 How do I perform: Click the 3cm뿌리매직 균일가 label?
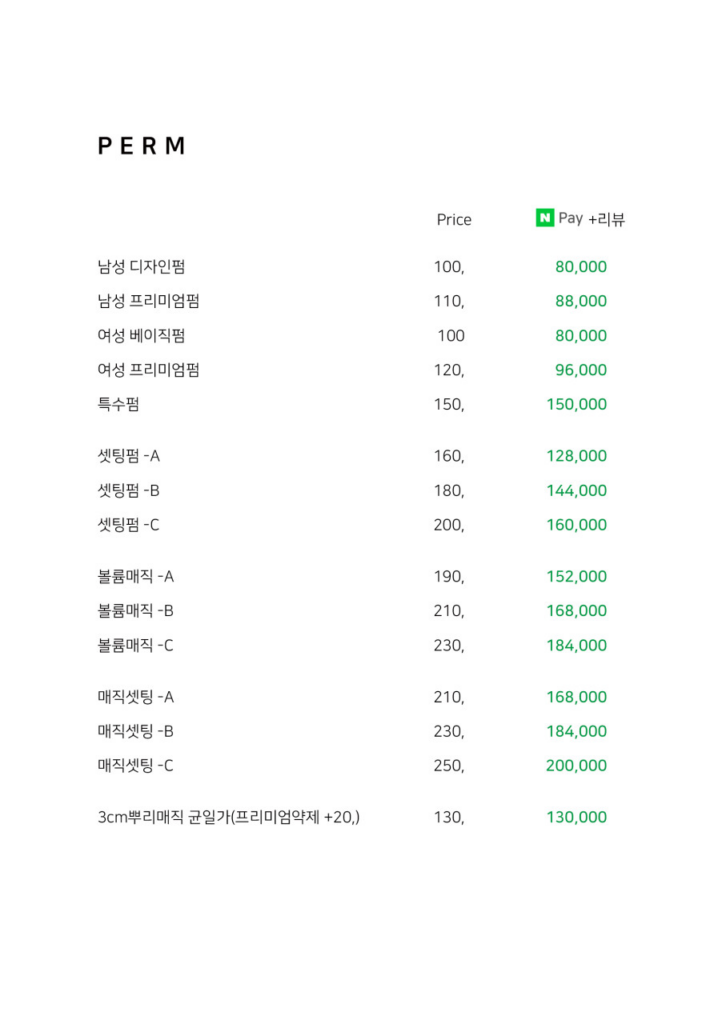(x=164, y=817)
